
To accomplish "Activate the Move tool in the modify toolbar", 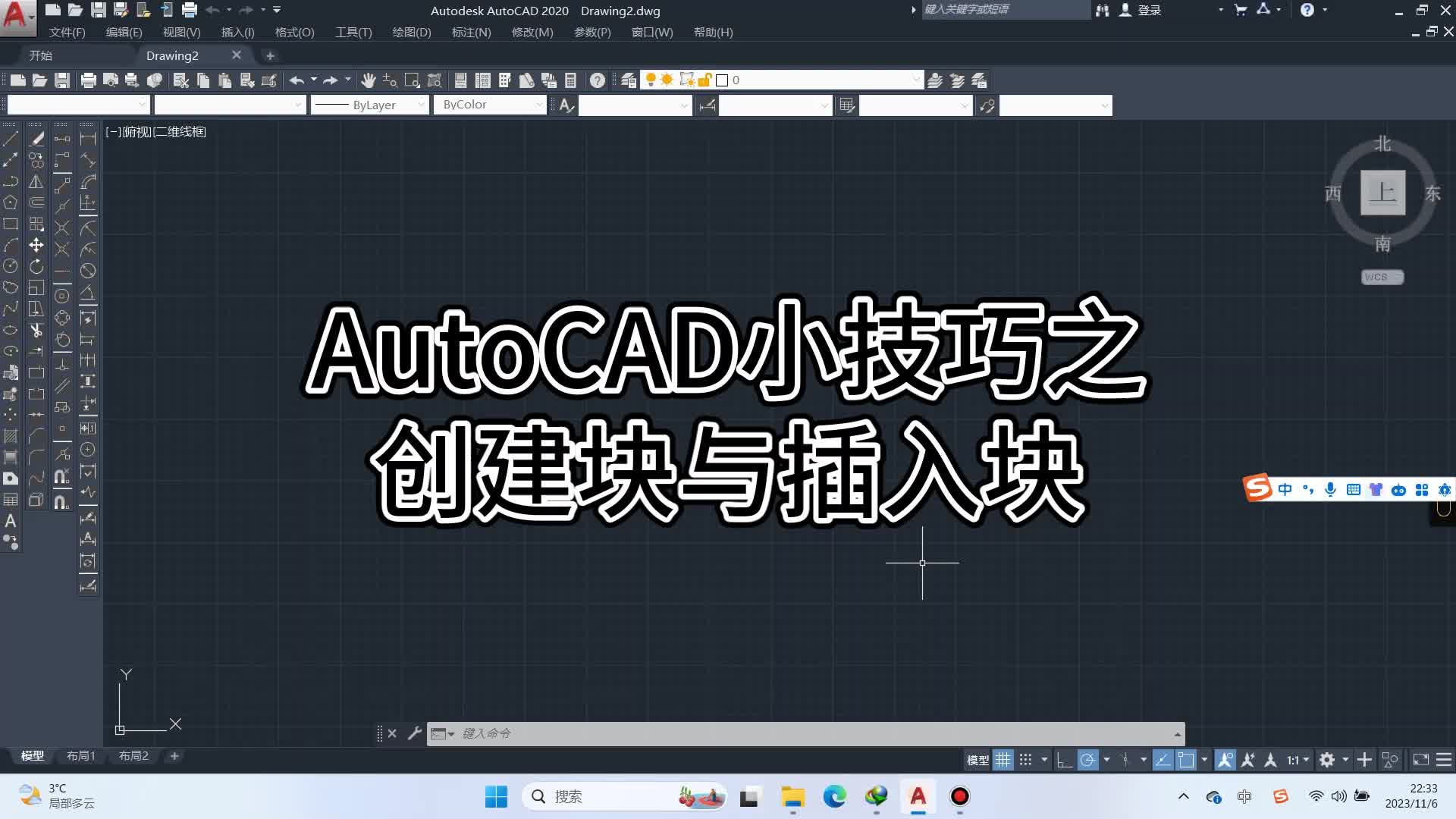I will pos(36,244).
